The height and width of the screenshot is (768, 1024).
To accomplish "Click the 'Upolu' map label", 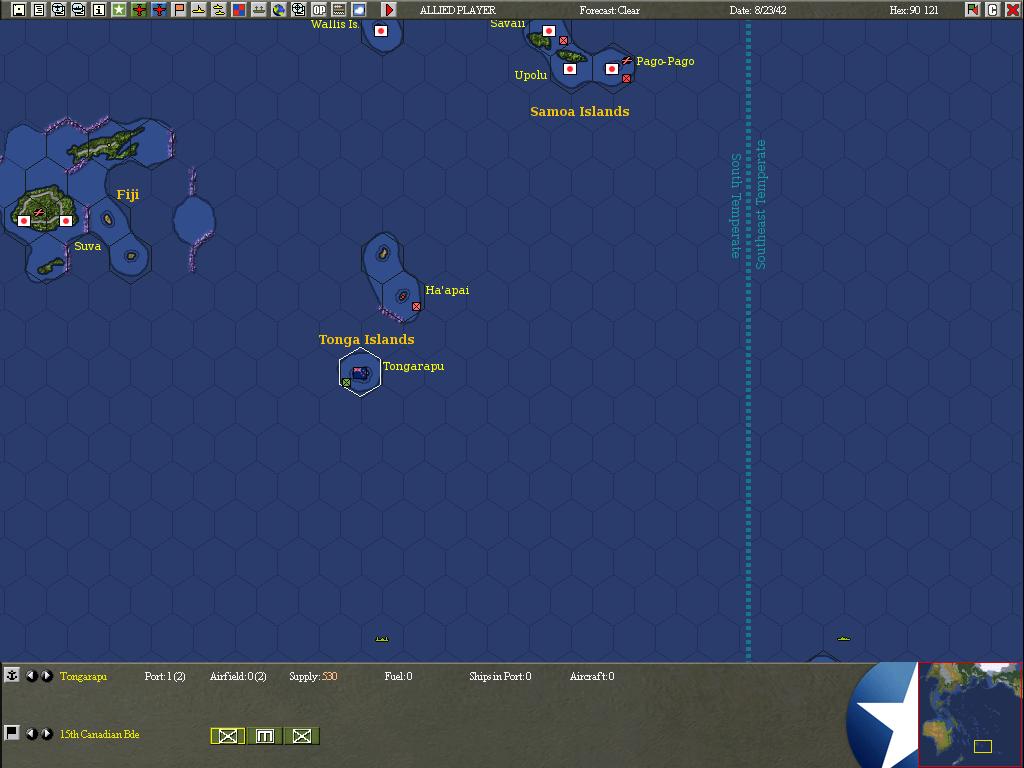I will [530, 75].
